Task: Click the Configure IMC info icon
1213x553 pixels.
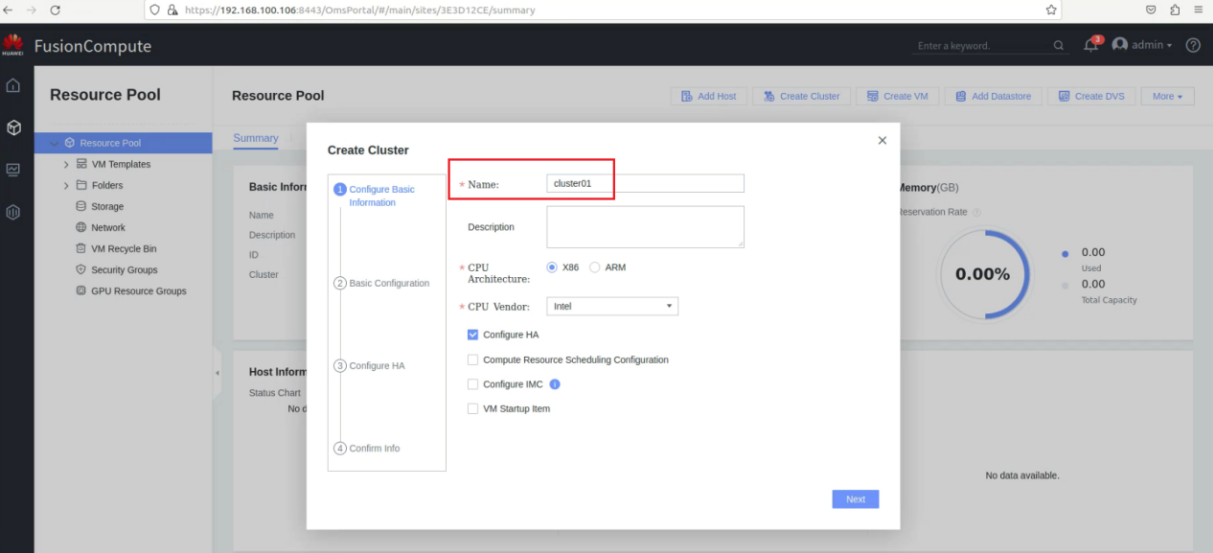Action: pyautogui.click(x=555, y=384)
